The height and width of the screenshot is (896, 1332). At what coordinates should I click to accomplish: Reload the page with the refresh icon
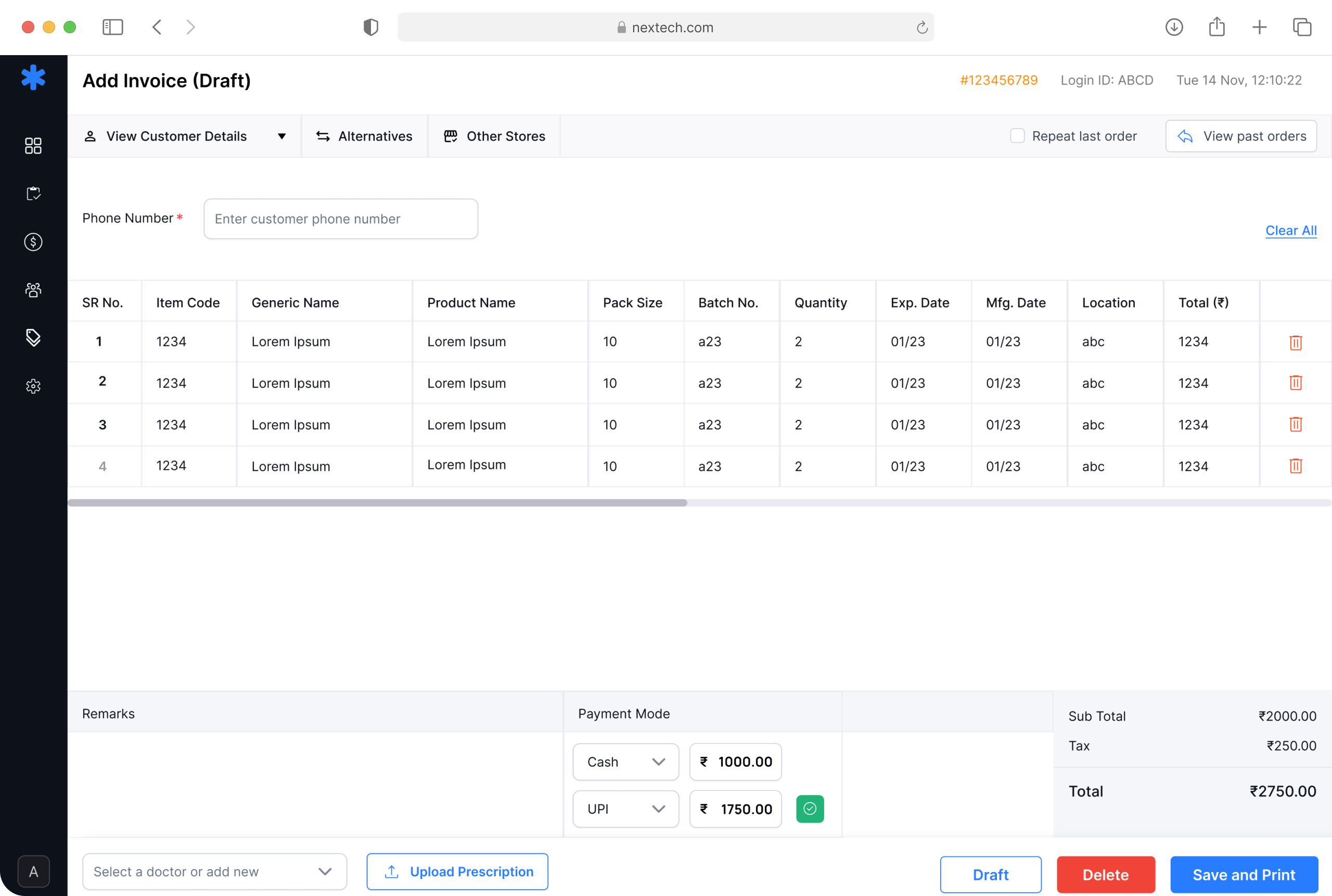[x=921, y=28]
